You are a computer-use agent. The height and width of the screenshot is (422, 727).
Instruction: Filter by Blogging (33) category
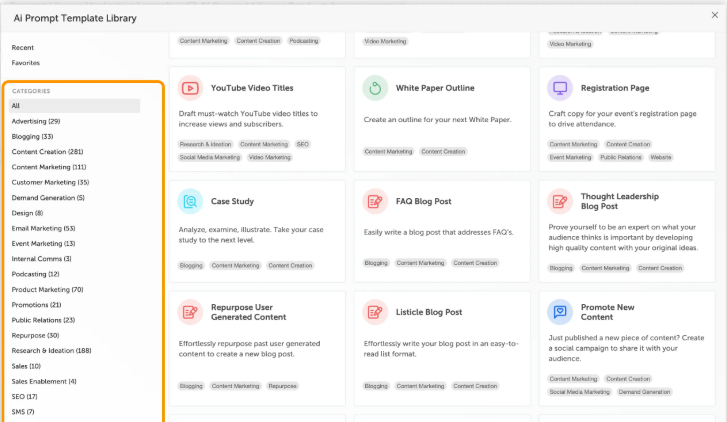point(32,136)
